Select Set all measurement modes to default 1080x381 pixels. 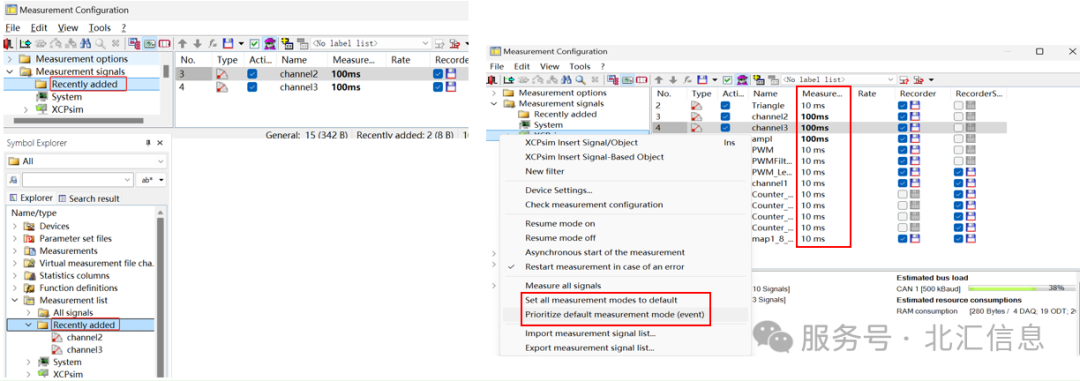click(x=601, y=300)
